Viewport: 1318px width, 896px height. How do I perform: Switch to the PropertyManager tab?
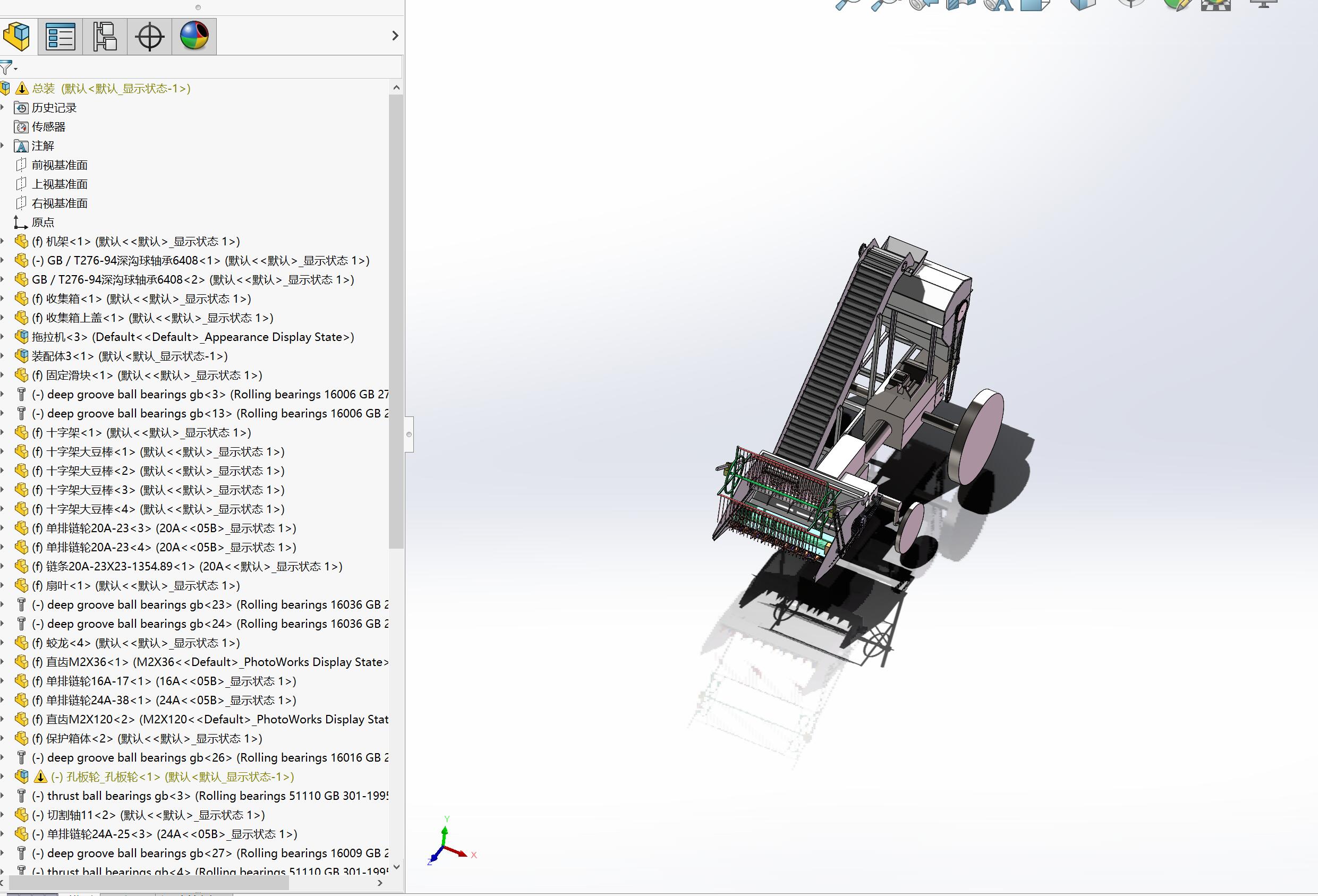tap(60, 36)
